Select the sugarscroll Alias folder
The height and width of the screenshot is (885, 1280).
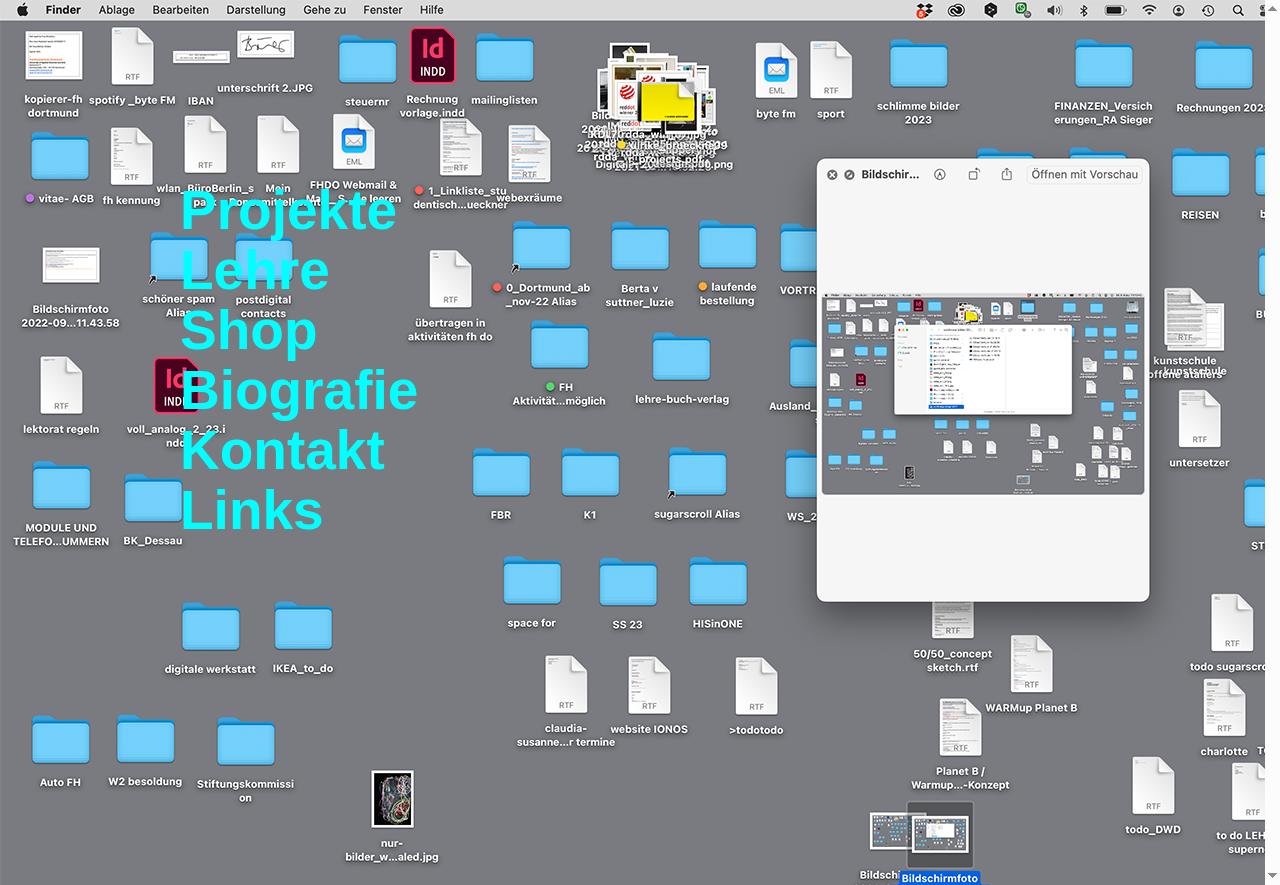tap(697, 474)
